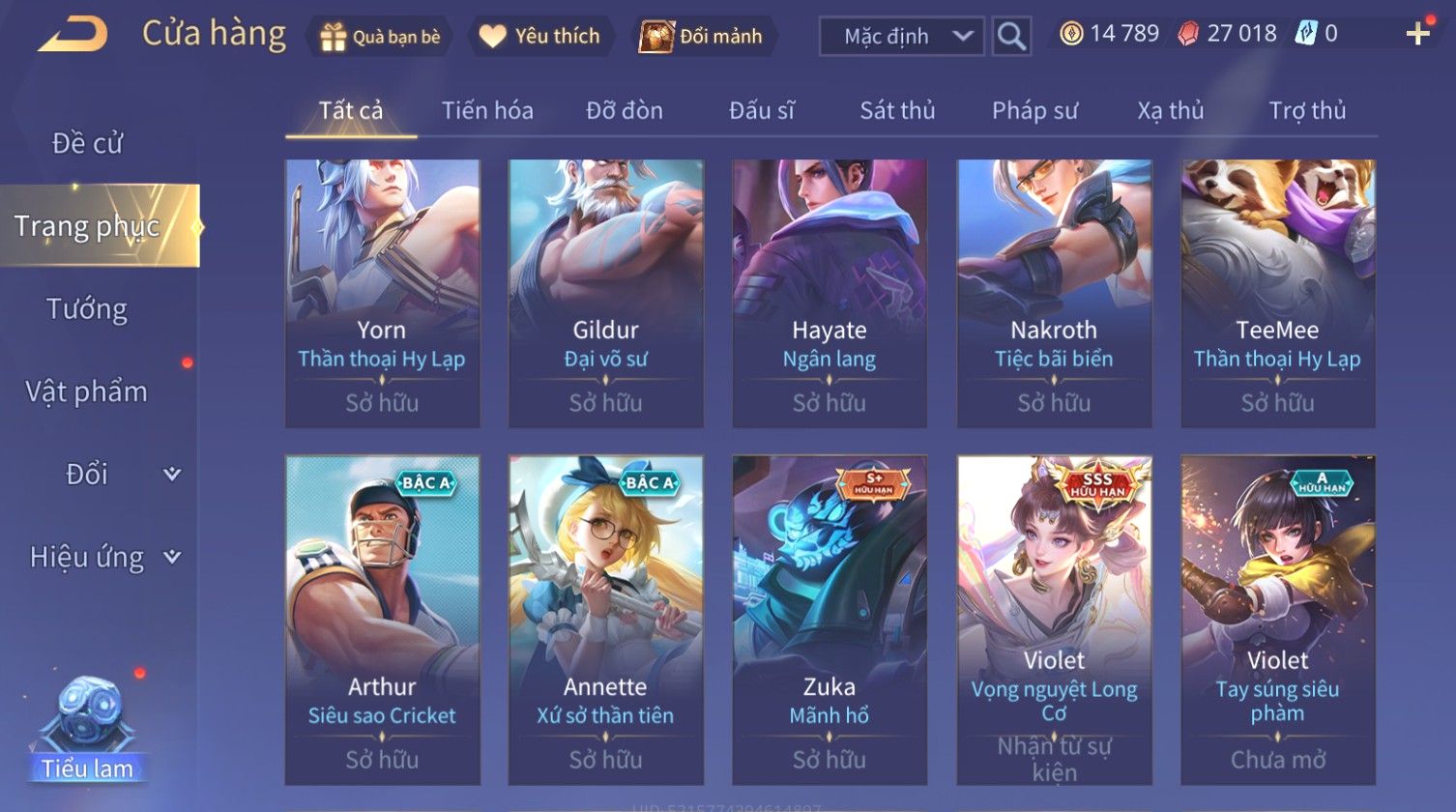Open Zuka Mãnh hổ skin card
Image resolution: width=1456 pixels, height=812 pixels.
click(830, 620)
